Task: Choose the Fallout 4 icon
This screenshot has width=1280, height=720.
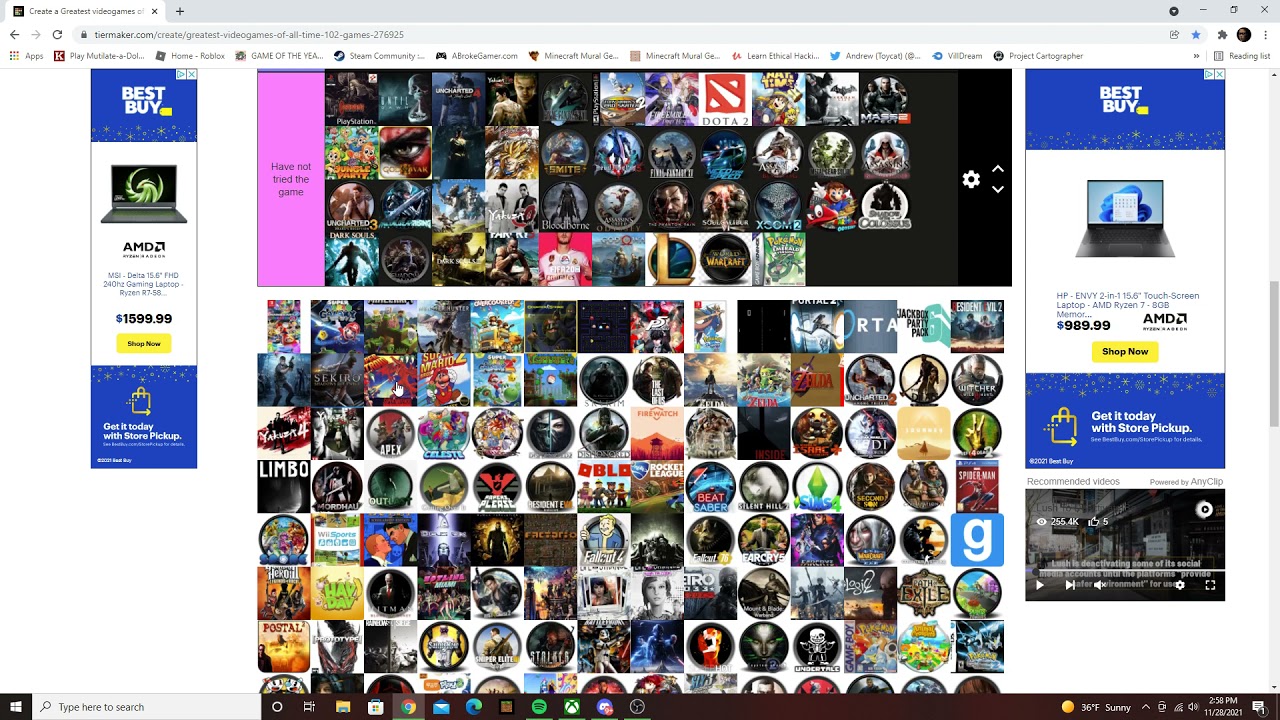Action: (604, 540)
